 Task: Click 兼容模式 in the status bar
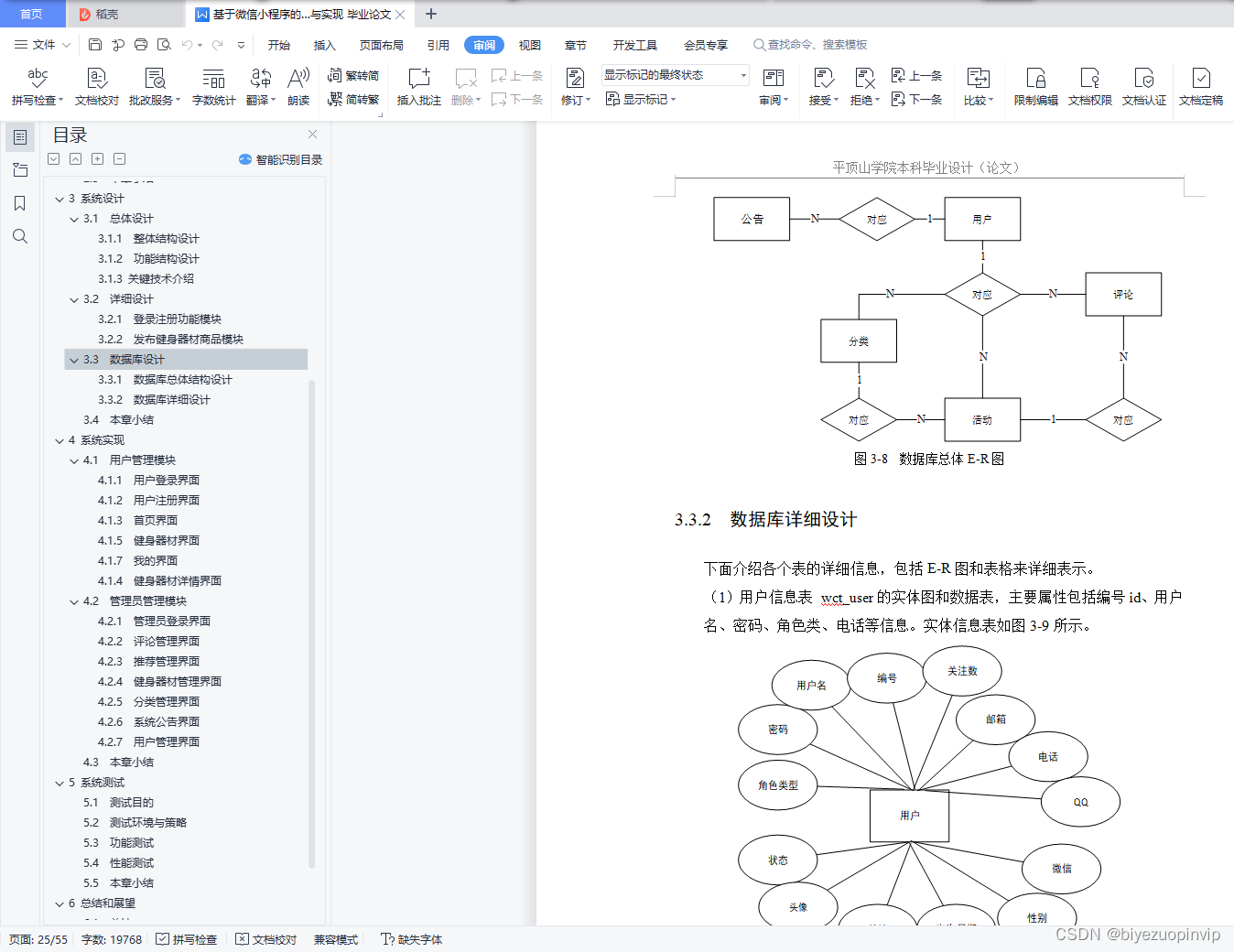[336, 939]
